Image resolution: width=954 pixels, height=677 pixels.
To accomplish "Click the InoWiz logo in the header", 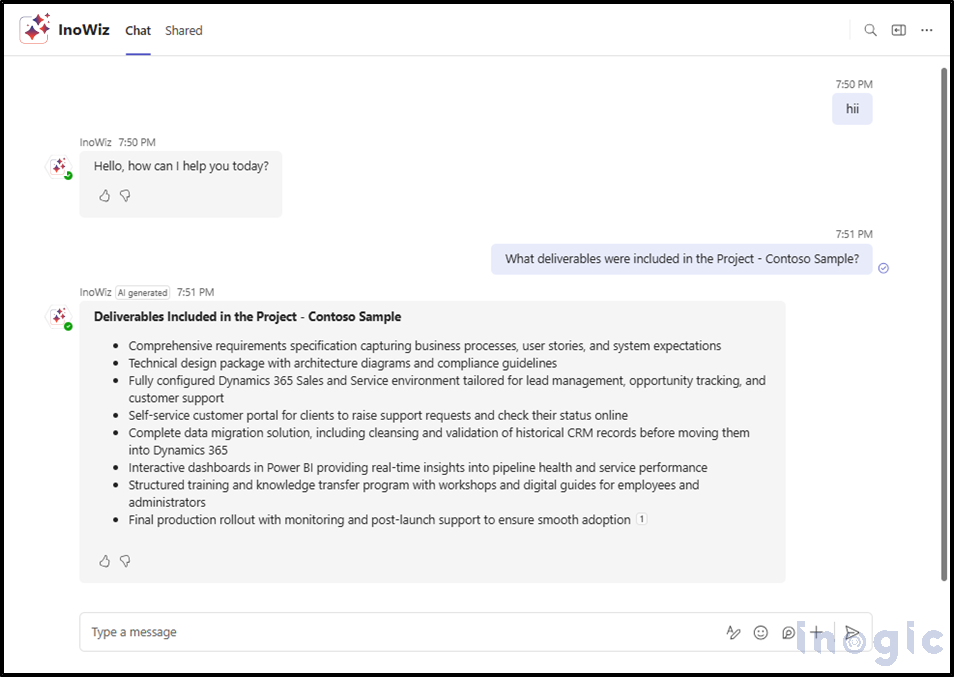I will (x=34, y=28).
